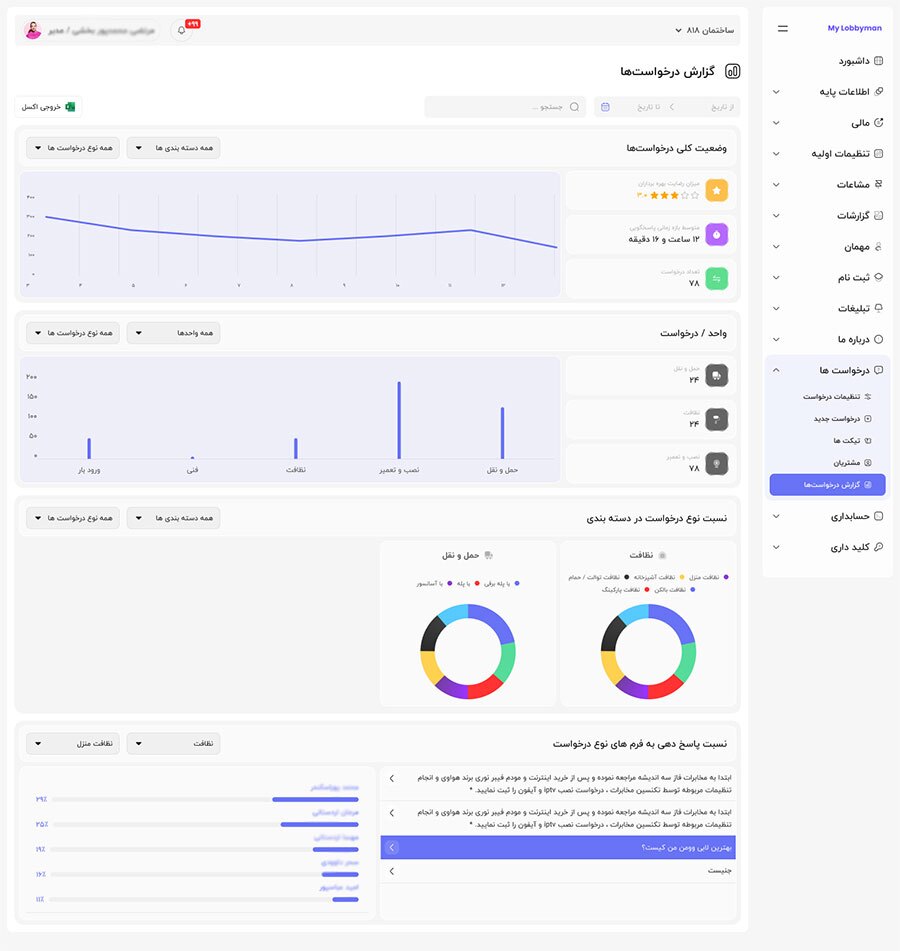The image size is (900, 951).
Task: Expand the مالی sidebar menu
Action: tap(776, 123)
